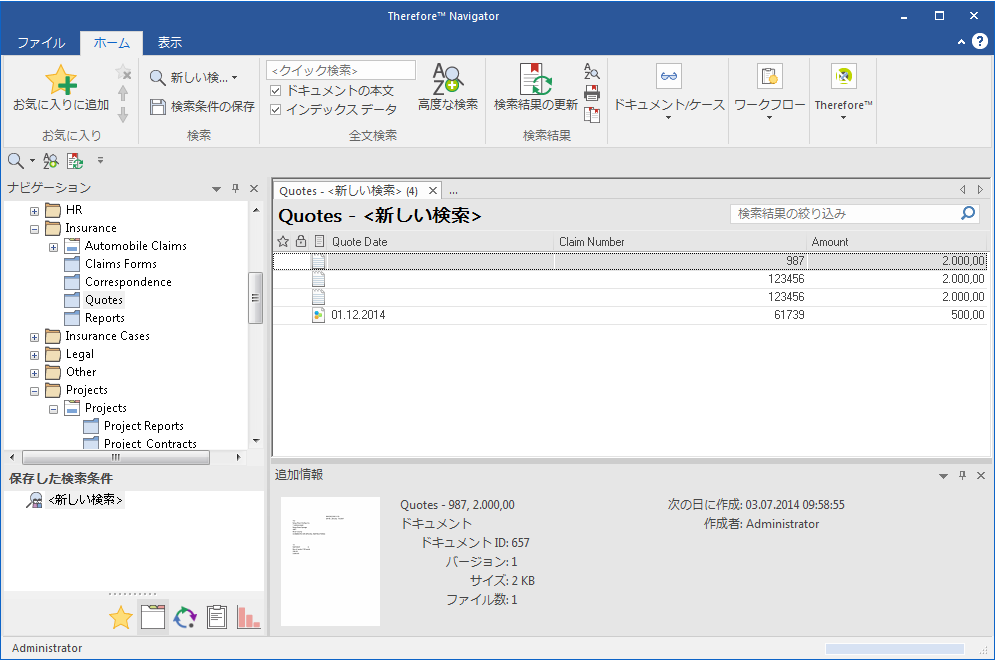Select Claims Forms in tree
The height and width of the screenshot is (661, 995).
121,264
